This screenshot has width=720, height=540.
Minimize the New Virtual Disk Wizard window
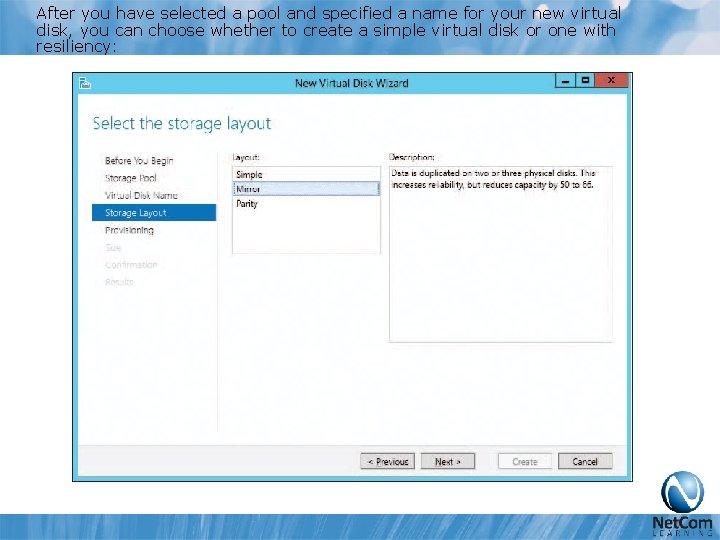565,81
